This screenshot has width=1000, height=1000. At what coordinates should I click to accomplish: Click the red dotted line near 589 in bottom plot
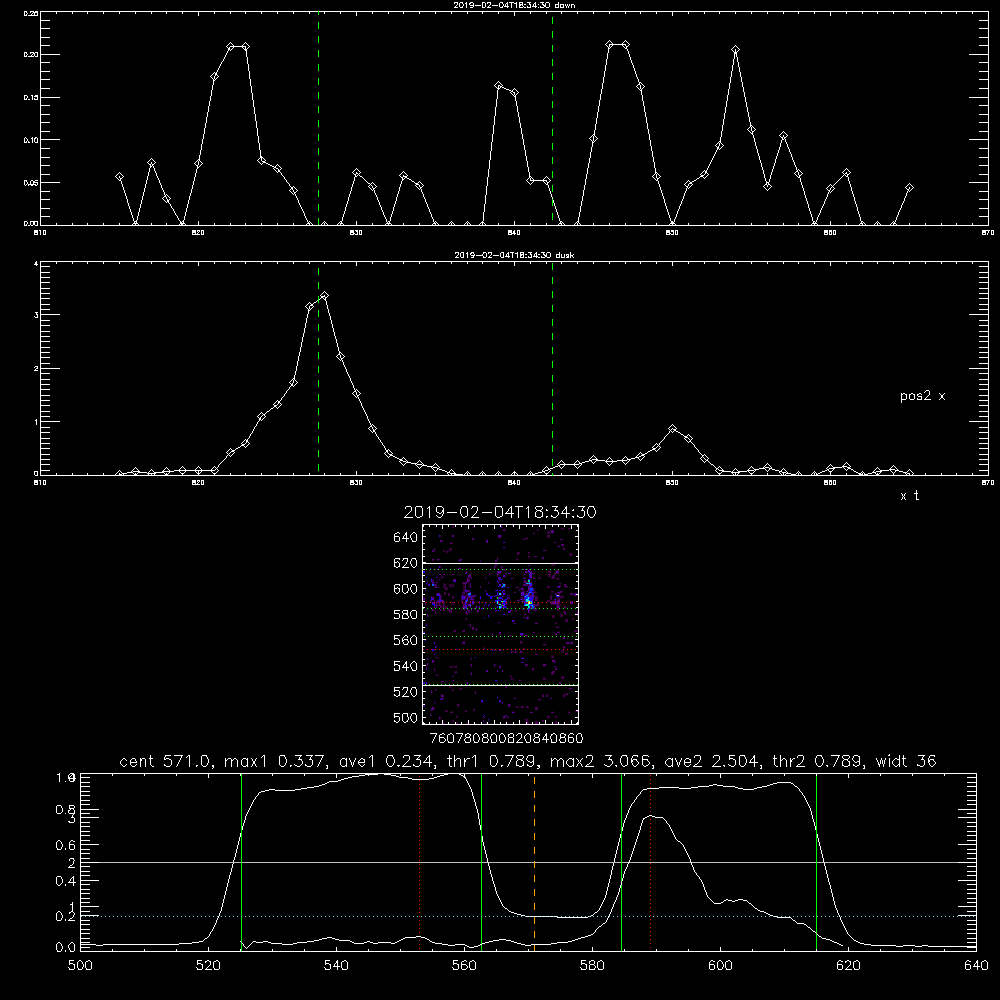click(x=651, y=861)
